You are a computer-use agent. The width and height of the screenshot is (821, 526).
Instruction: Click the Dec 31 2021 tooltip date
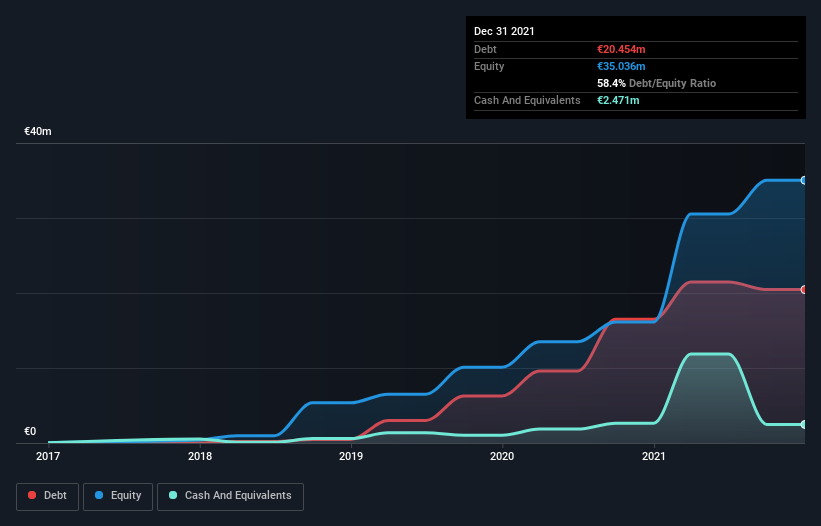click(x=504, y=31)
